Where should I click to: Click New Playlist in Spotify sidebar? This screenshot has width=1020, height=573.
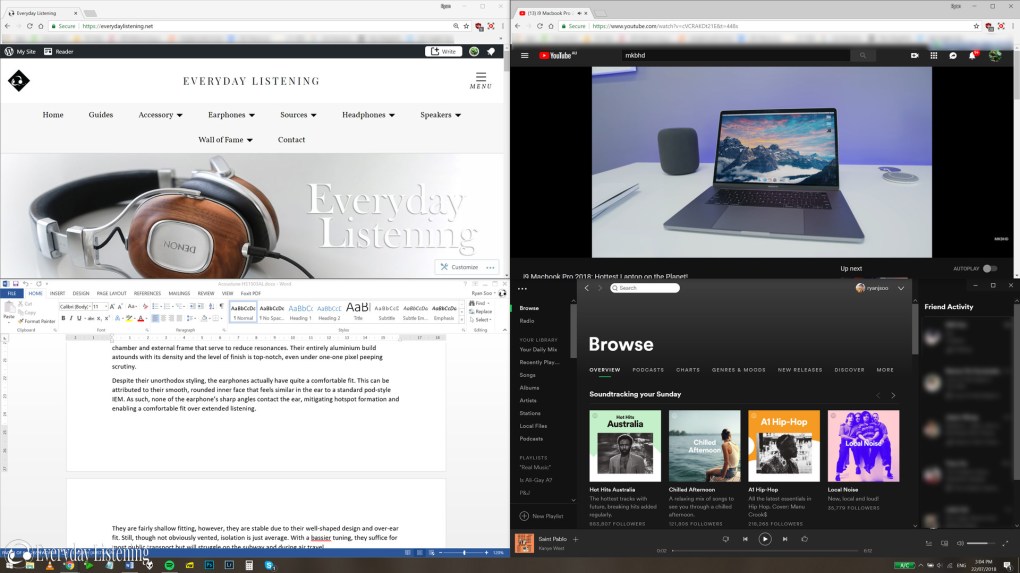point(542,516)
